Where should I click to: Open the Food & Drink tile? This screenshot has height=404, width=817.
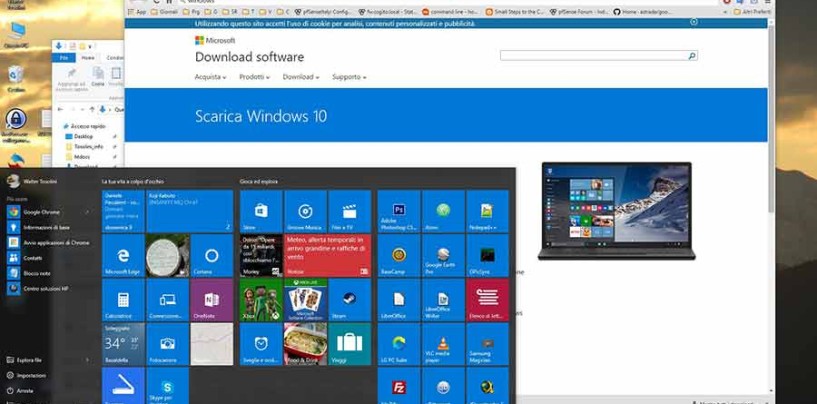click(x=305, y=344)
